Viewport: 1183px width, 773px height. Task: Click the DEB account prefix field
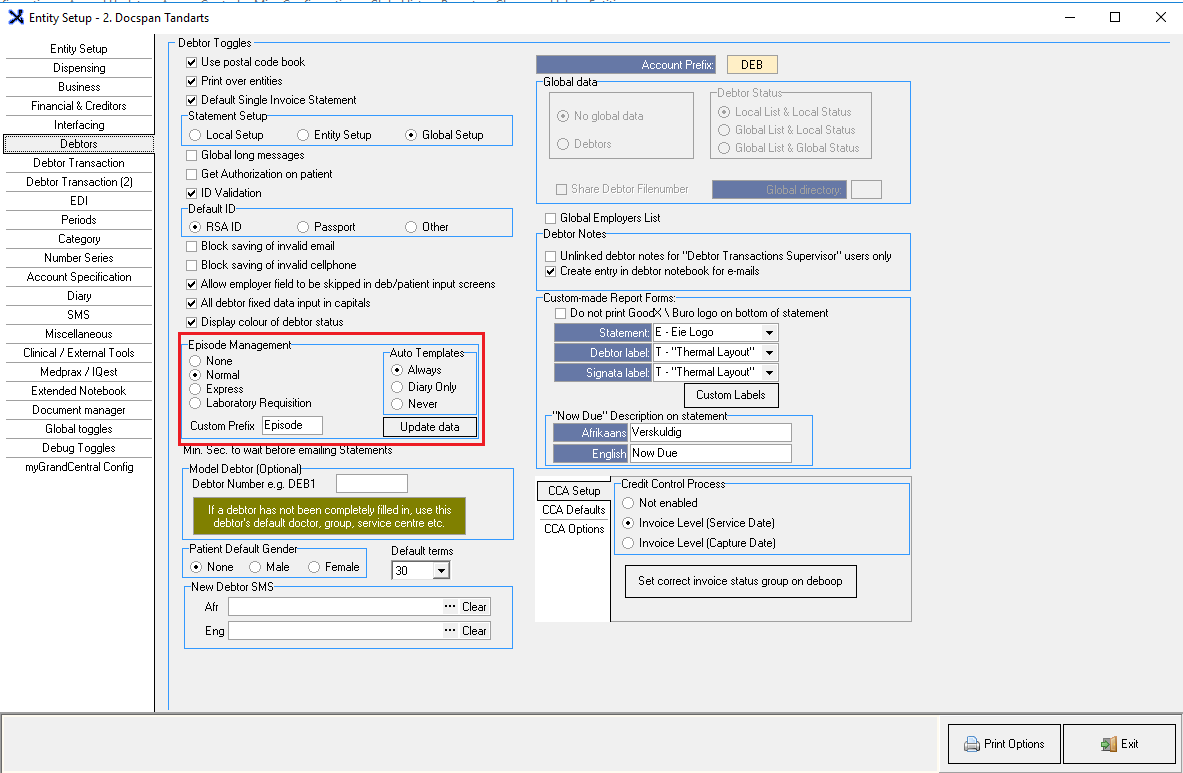click(x=751, y=65)
